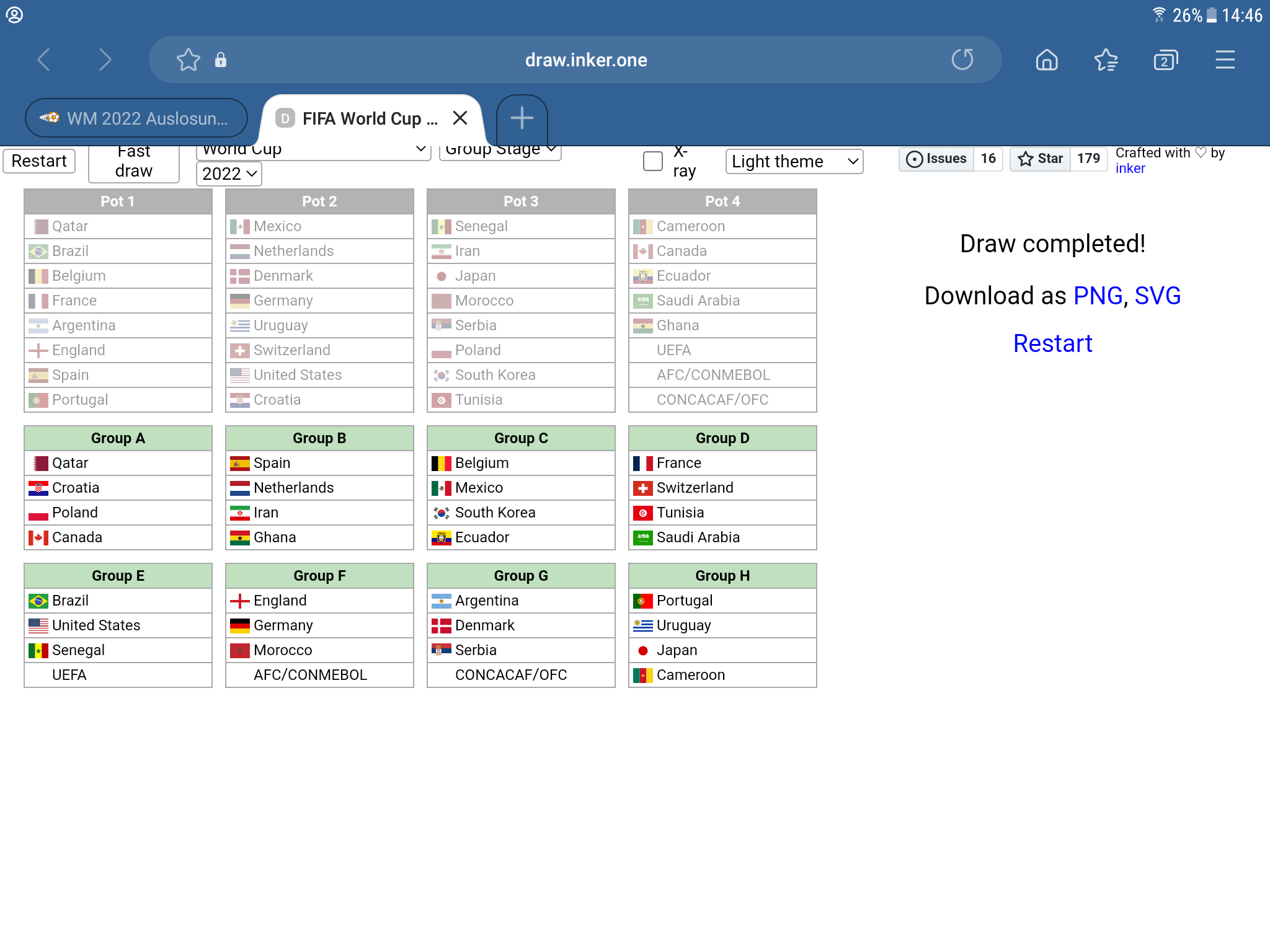
Task: Tap the Wi-Fi status icon
Action: (x=1158, y=15)
